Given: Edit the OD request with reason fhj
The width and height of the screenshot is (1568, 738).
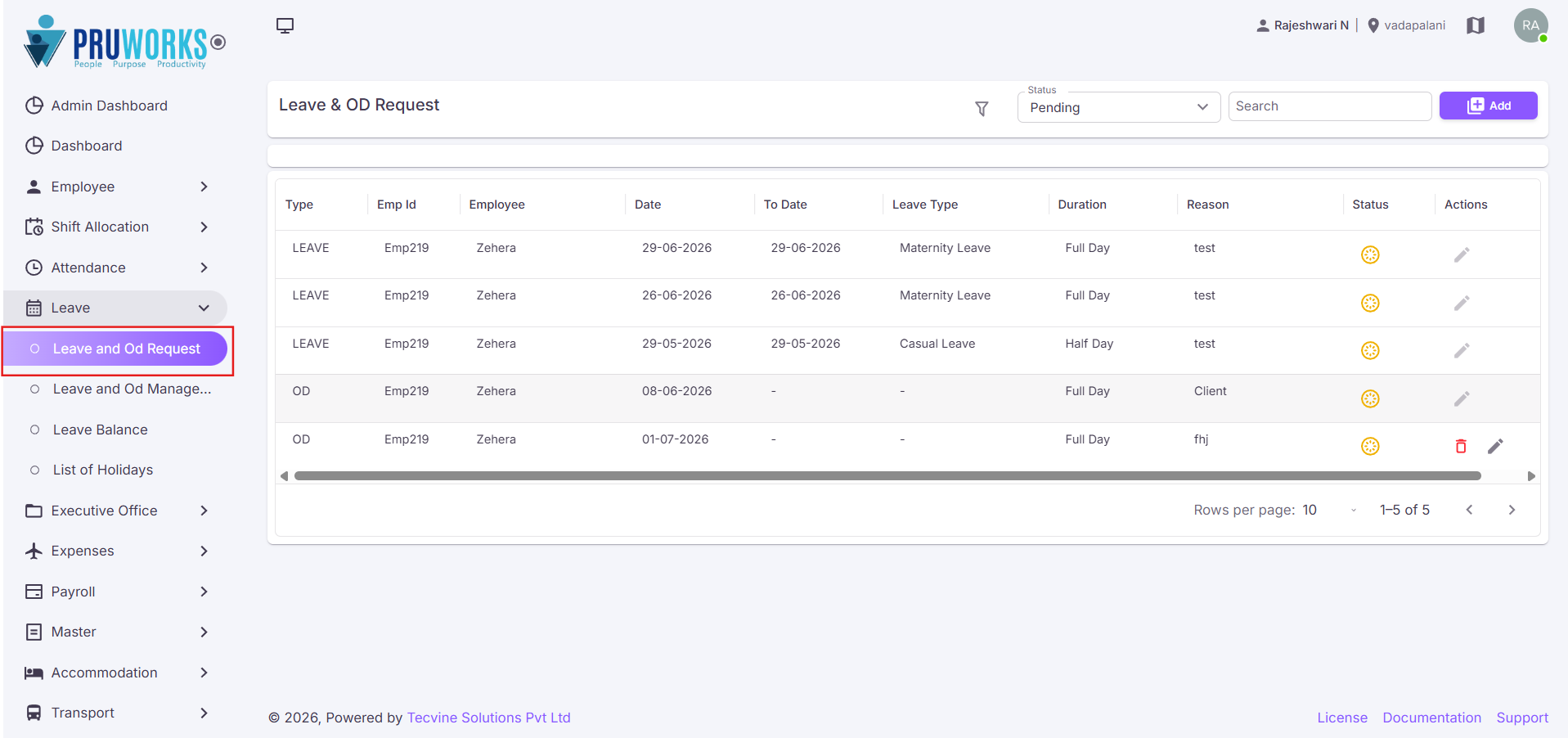Looking at the screenshot, I should point(1495,447).
